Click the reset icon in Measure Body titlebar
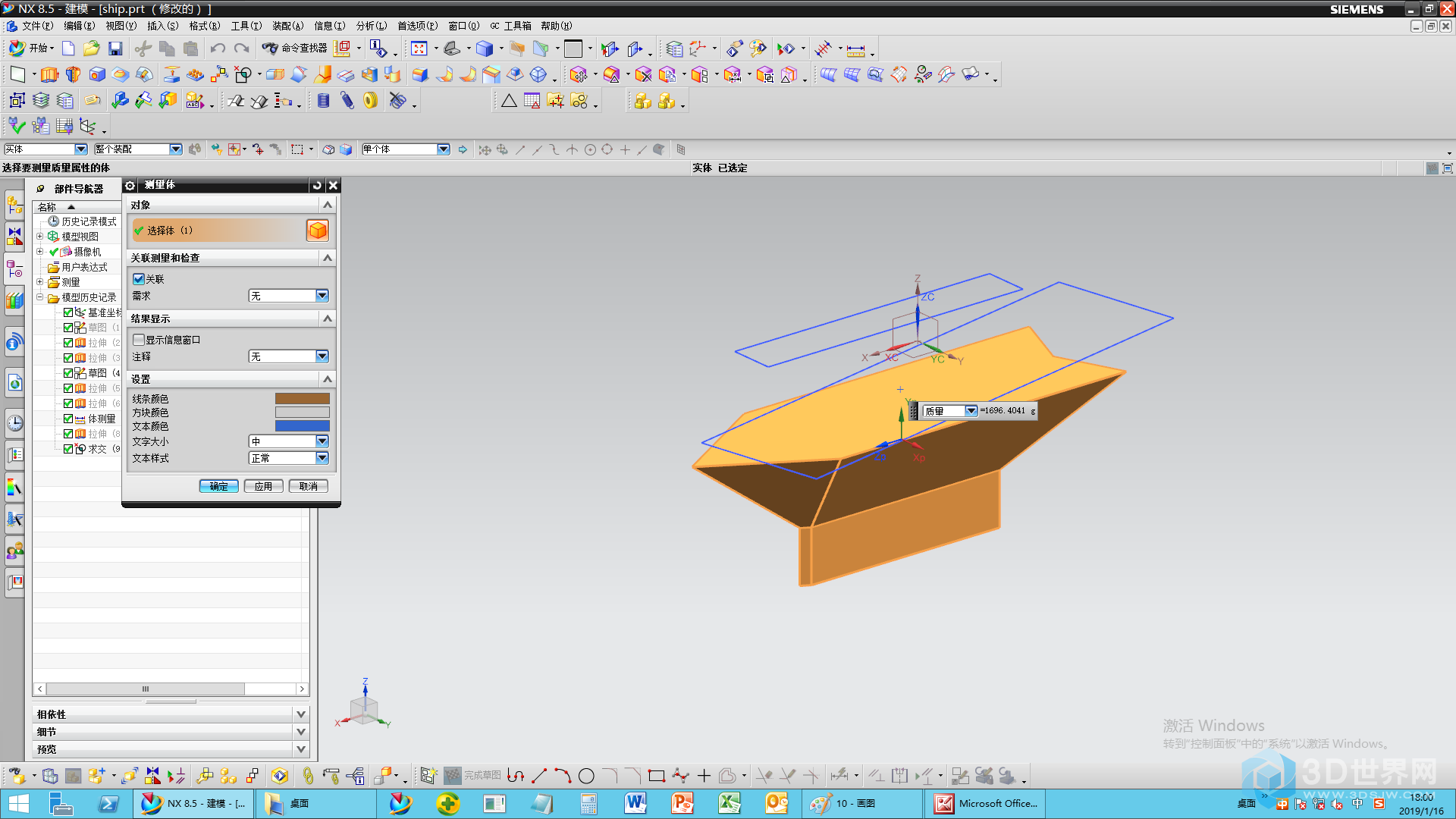The width and height of the screenshot is (1456, 819). [317, 185]
